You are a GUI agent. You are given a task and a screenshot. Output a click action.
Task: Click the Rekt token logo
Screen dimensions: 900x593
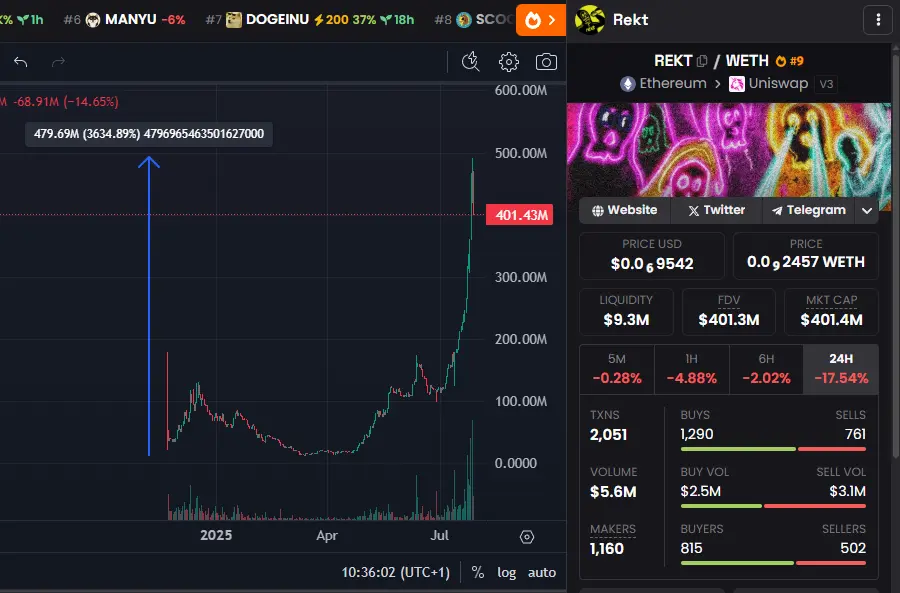click(x=589, y=20)
